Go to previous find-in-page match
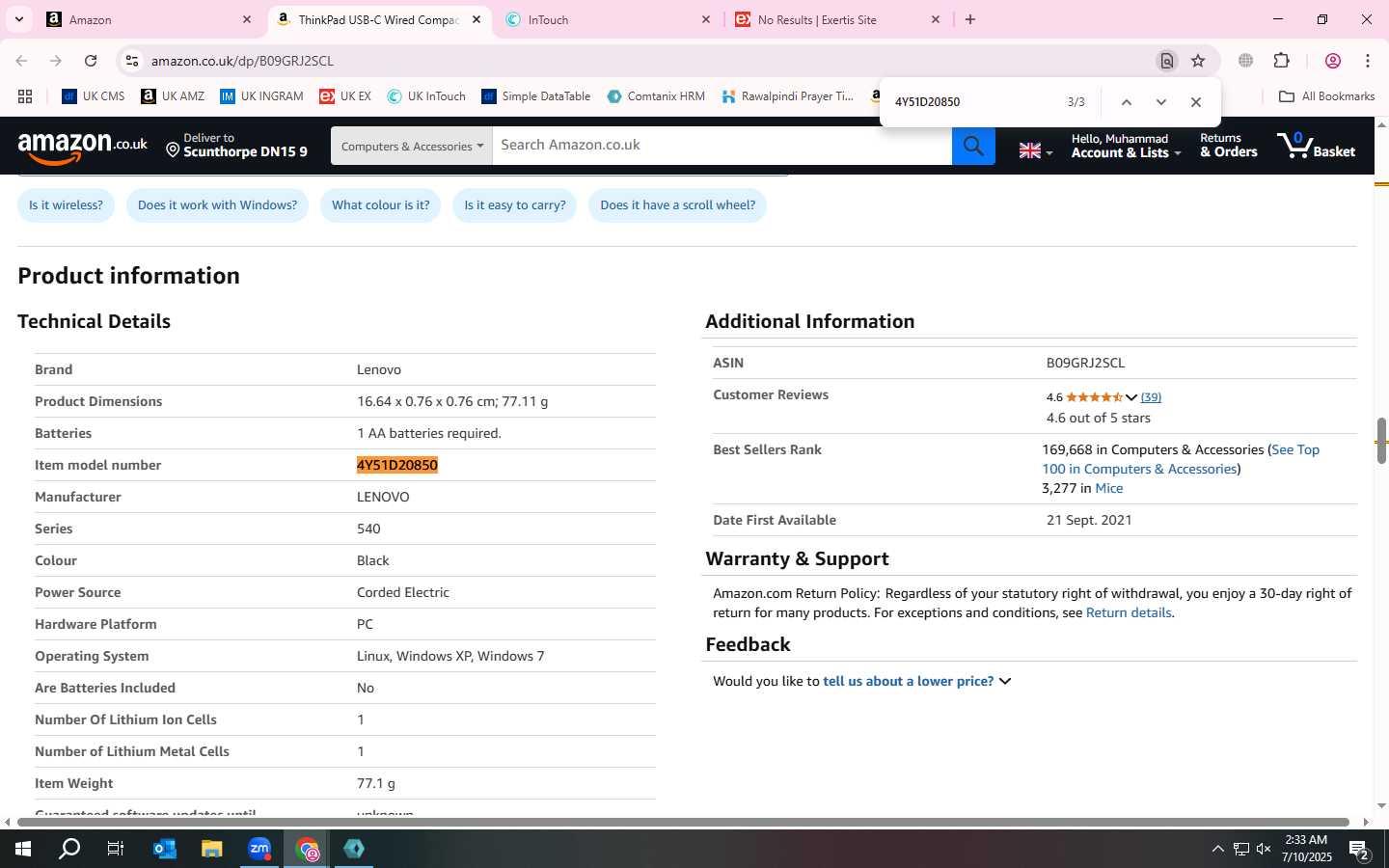This screenshot has width=1389, height=868. coord(1126,102)
